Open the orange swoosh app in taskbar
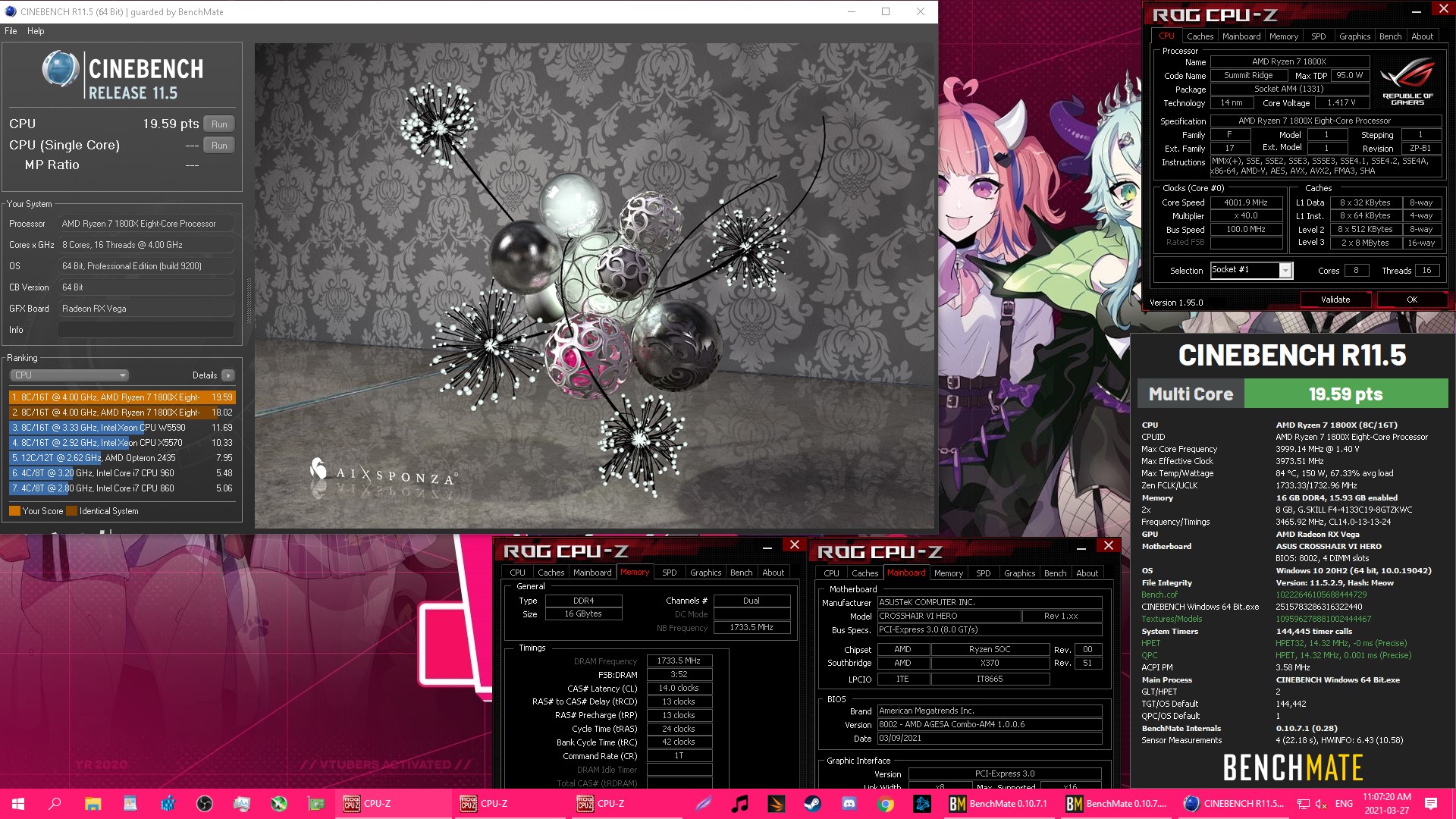 (776, 804)
